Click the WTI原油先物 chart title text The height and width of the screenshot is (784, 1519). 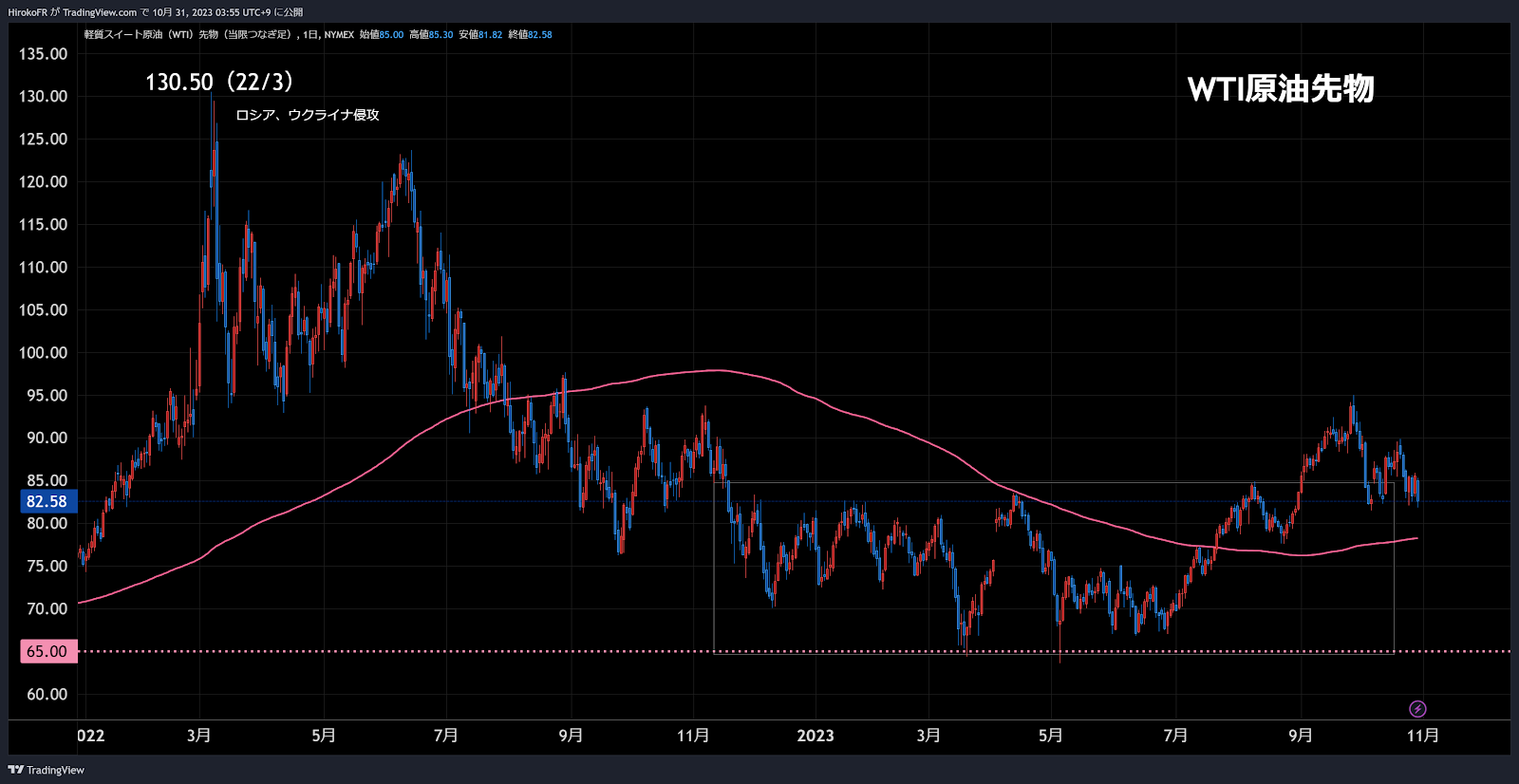tap(1281, 88)
